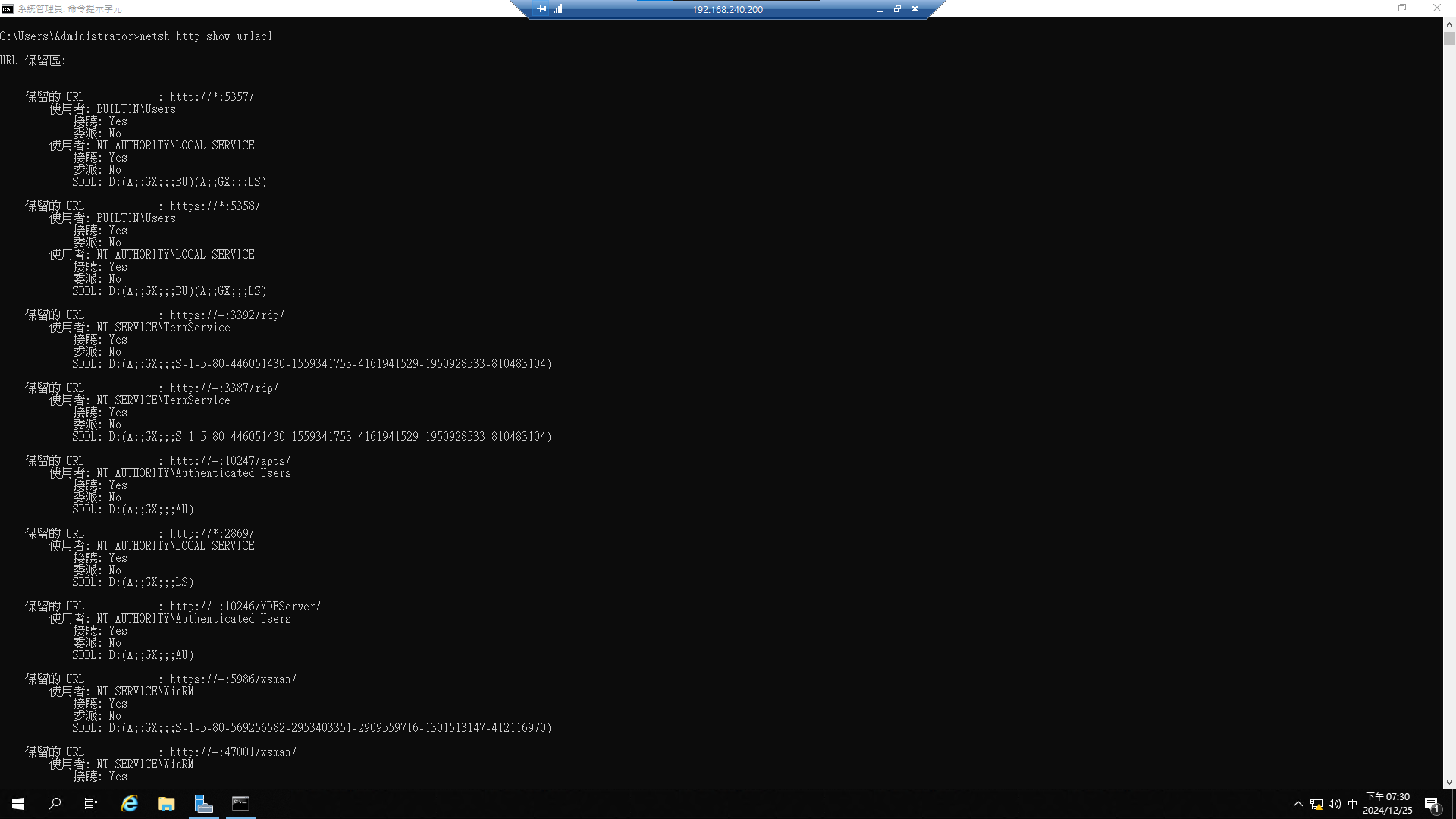Click URL http://+:10246/MDEServer/
1456x819 pixels.
tap(246, 607)
